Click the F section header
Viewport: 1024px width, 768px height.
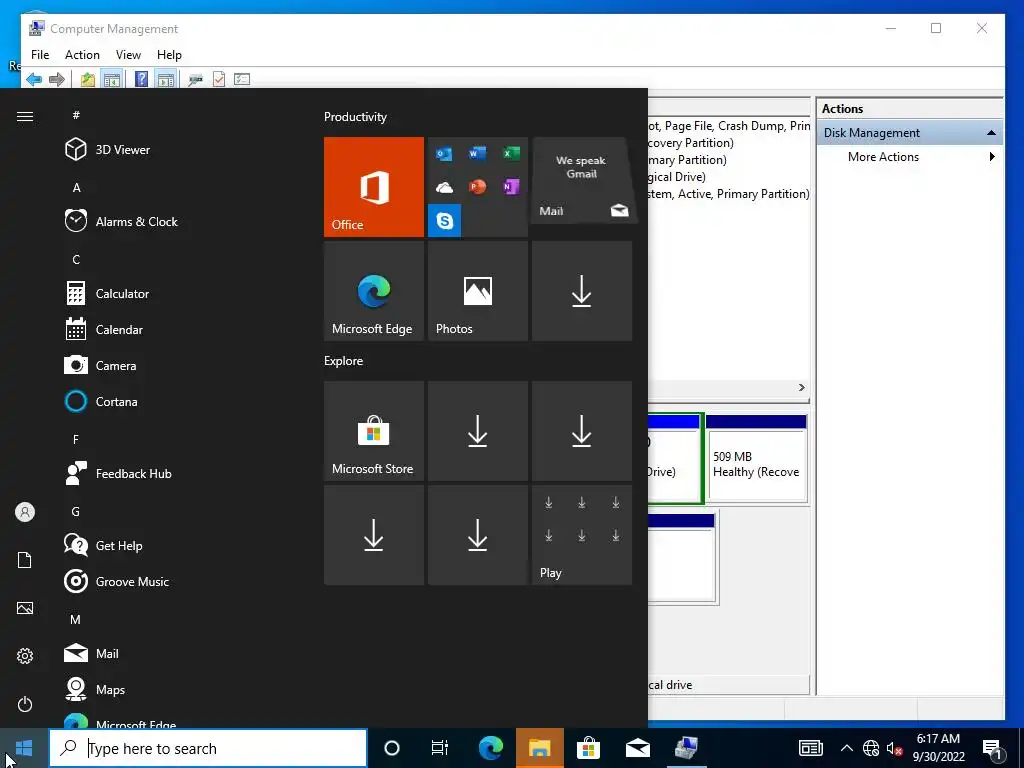pyautogui.click(x=76, y=440)
